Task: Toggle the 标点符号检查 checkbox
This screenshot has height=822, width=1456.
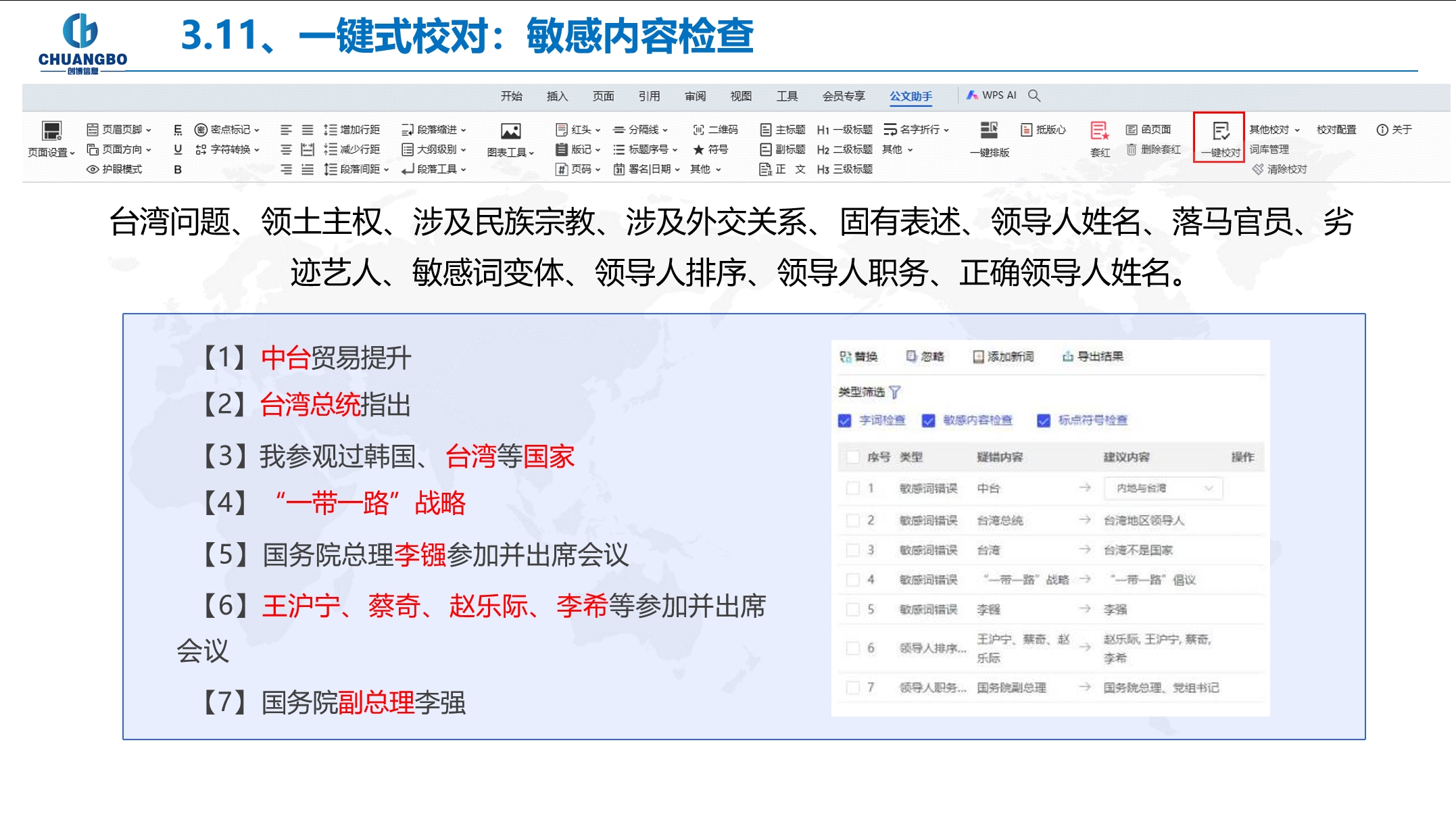Action: click(x=1044, y=420)
